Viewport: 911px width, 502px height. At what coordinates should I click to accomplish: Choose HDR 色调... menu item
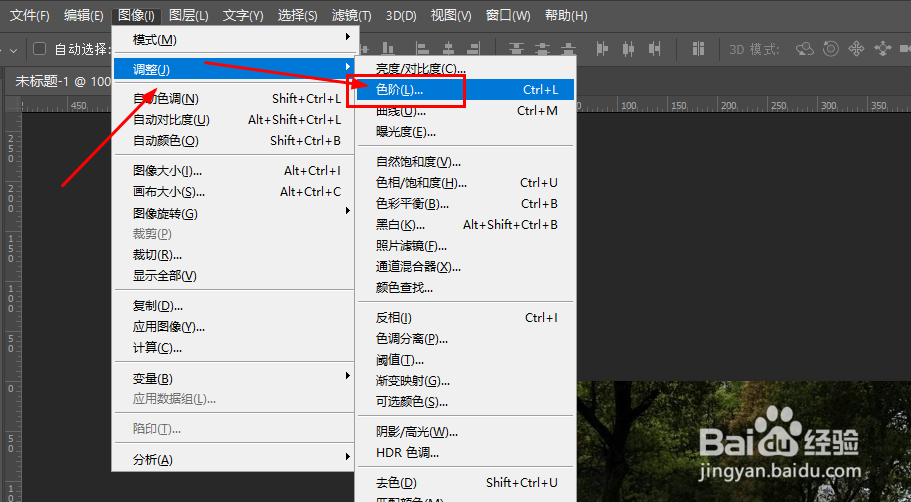(465, 453)
